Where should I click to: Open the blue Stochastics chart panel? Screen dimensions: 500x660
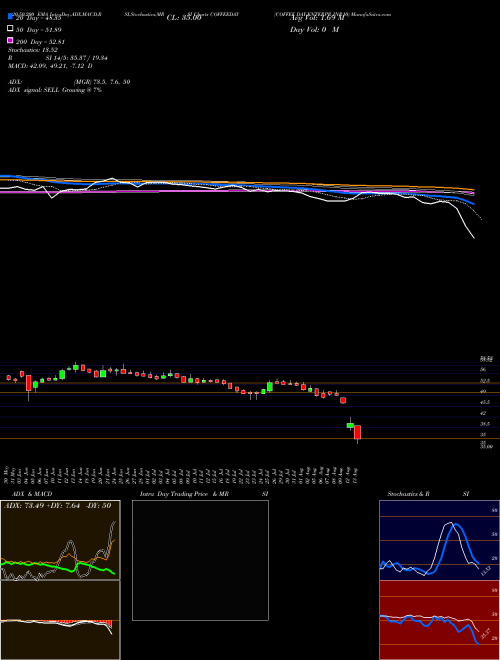(x=439, y=540)
